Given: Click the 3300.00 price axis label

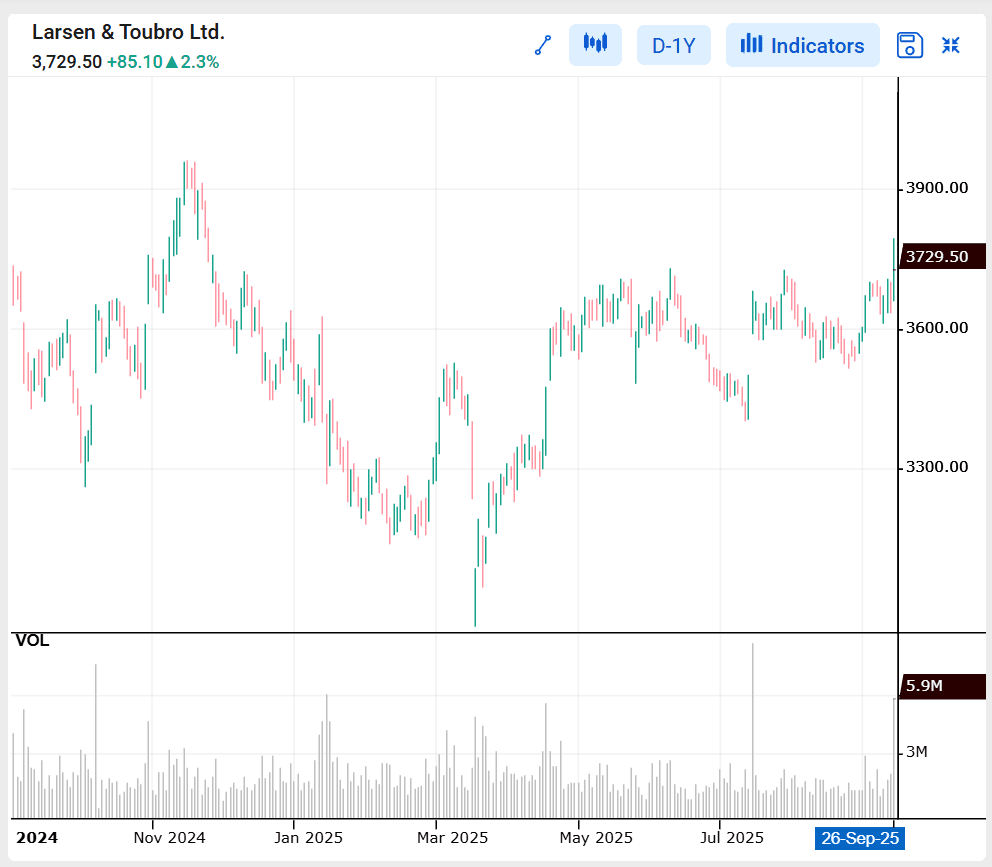Looking at the screenshot, I should click(x=937, y=467).
